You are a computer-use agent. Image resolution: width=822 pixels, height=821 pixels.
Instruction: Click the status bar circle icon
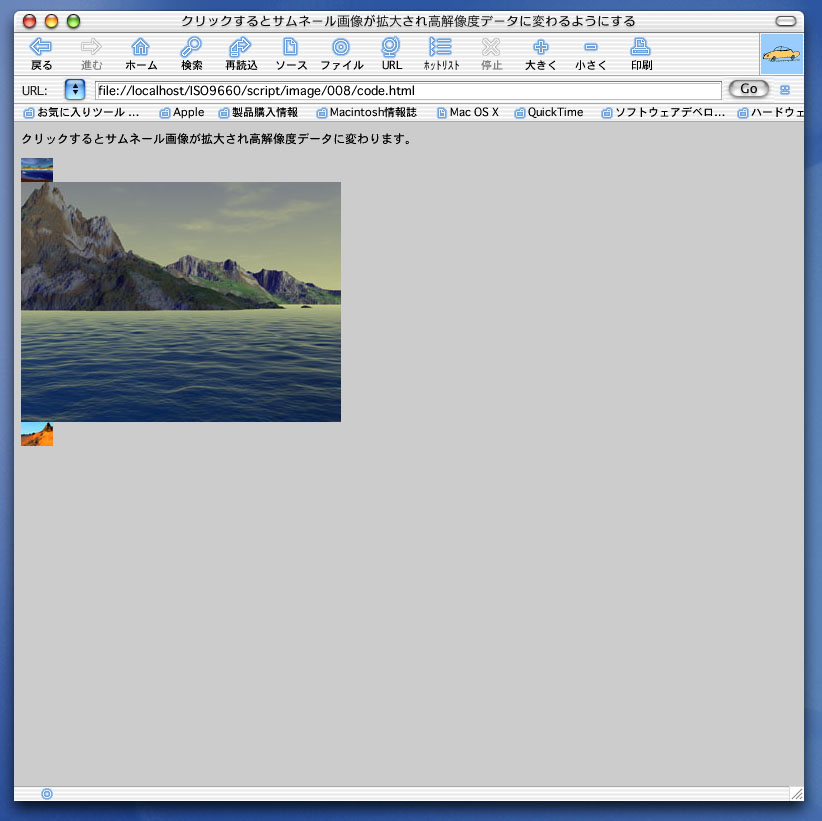tap(47, 794)
